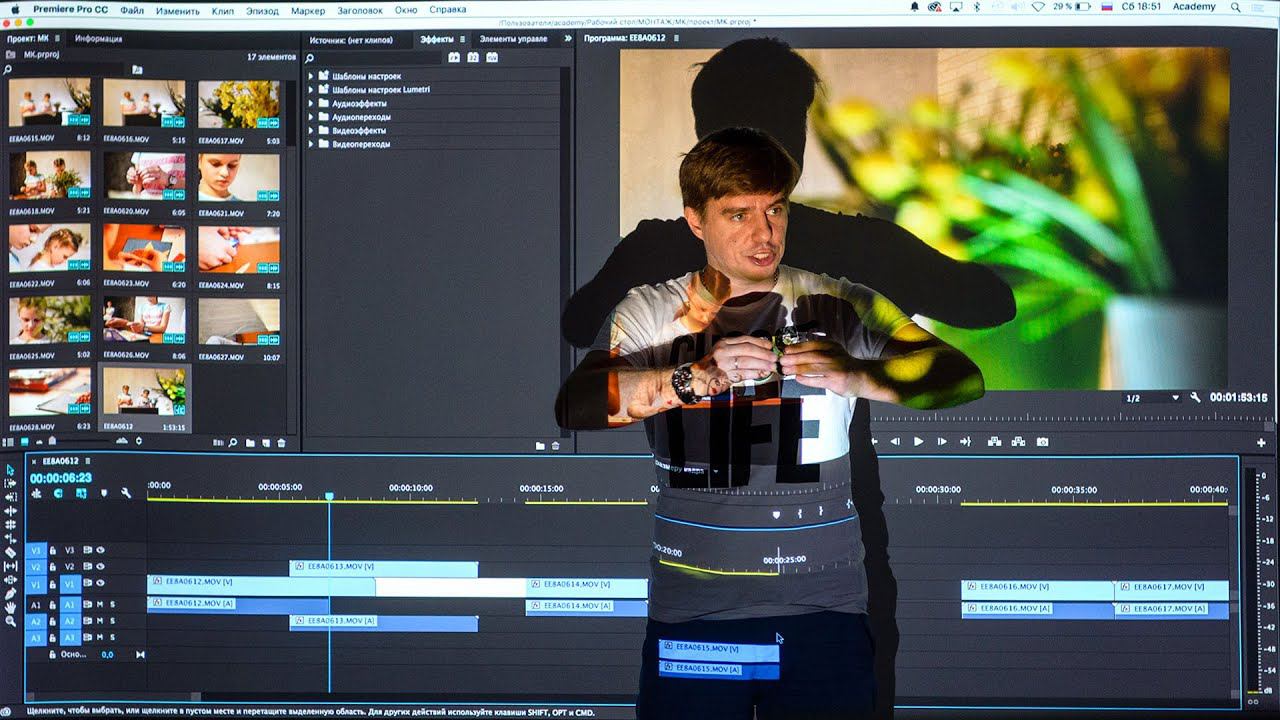The width and height of the screenshot is (1280, 720).
Task: Select the Track Select Forward tool
Action: click(x=11, y=483)
